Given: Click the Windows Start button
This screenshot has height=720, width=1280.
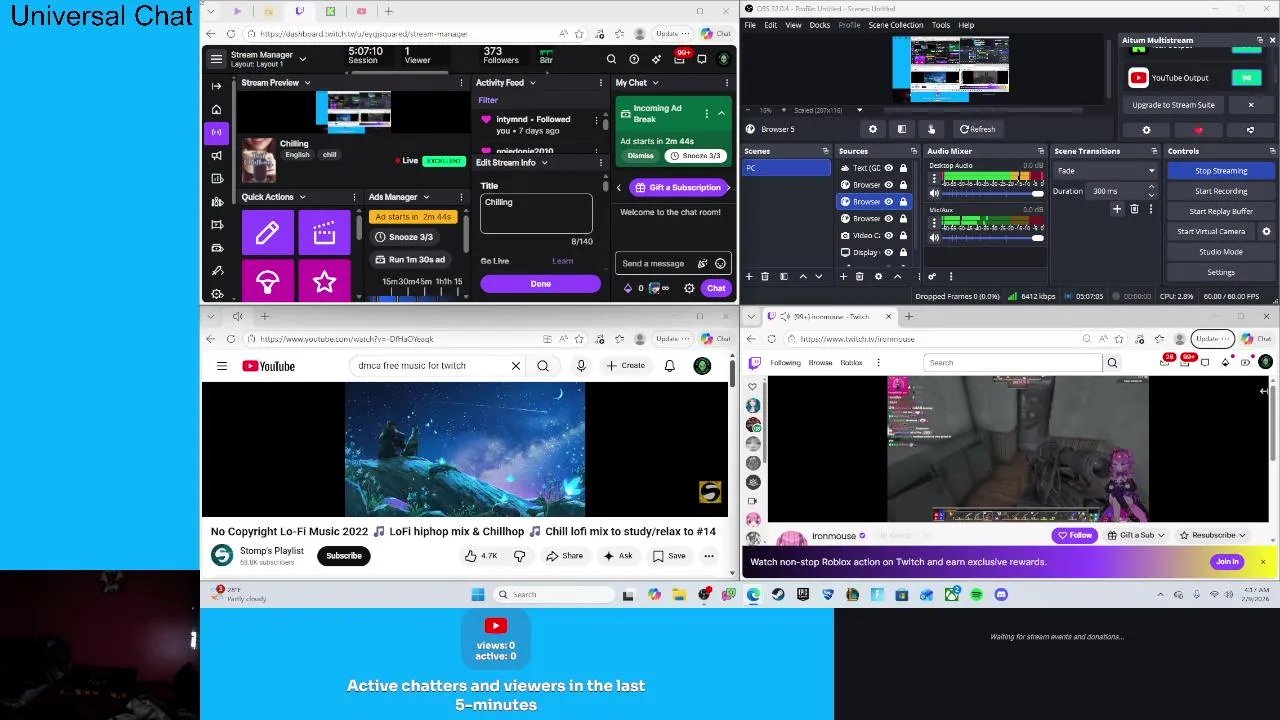Looking at the screenshot, I should click(478, 595).
